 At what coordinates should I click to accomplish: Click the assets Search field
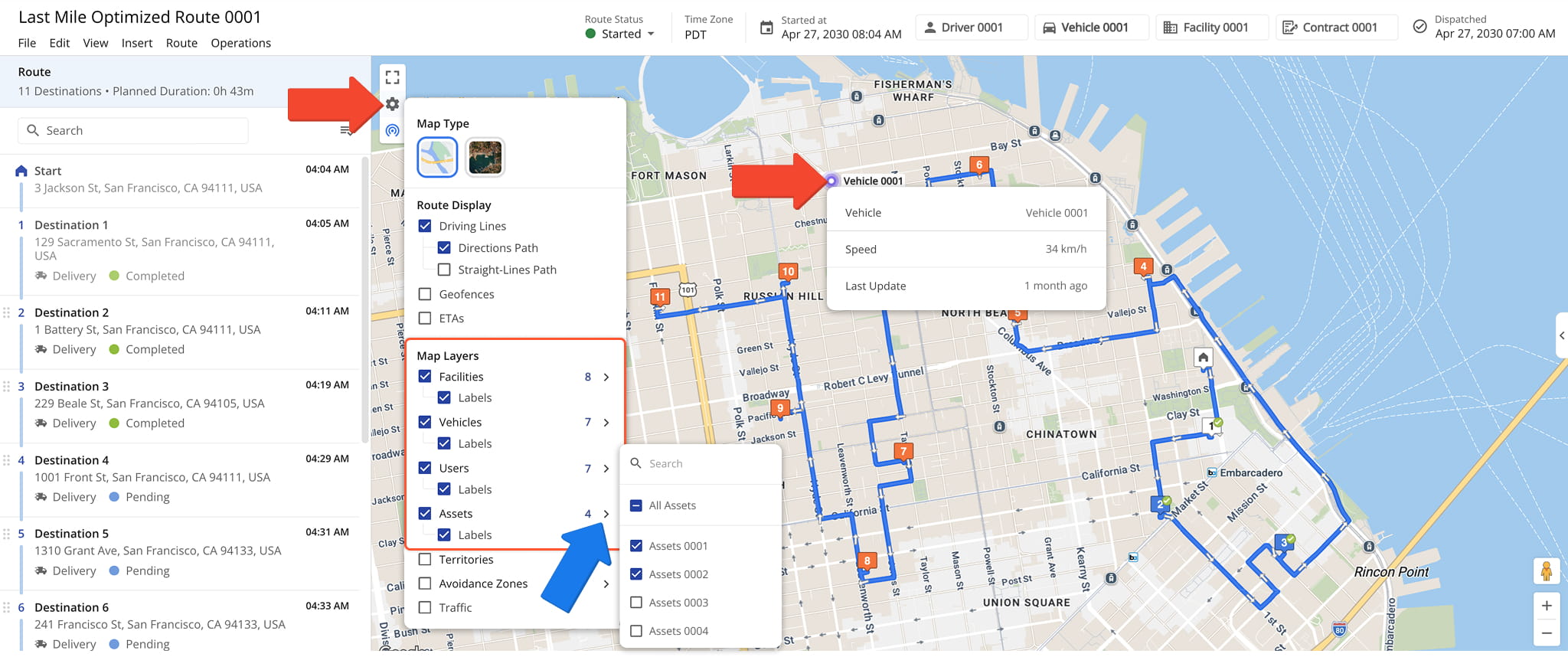(x=701, y=463)
